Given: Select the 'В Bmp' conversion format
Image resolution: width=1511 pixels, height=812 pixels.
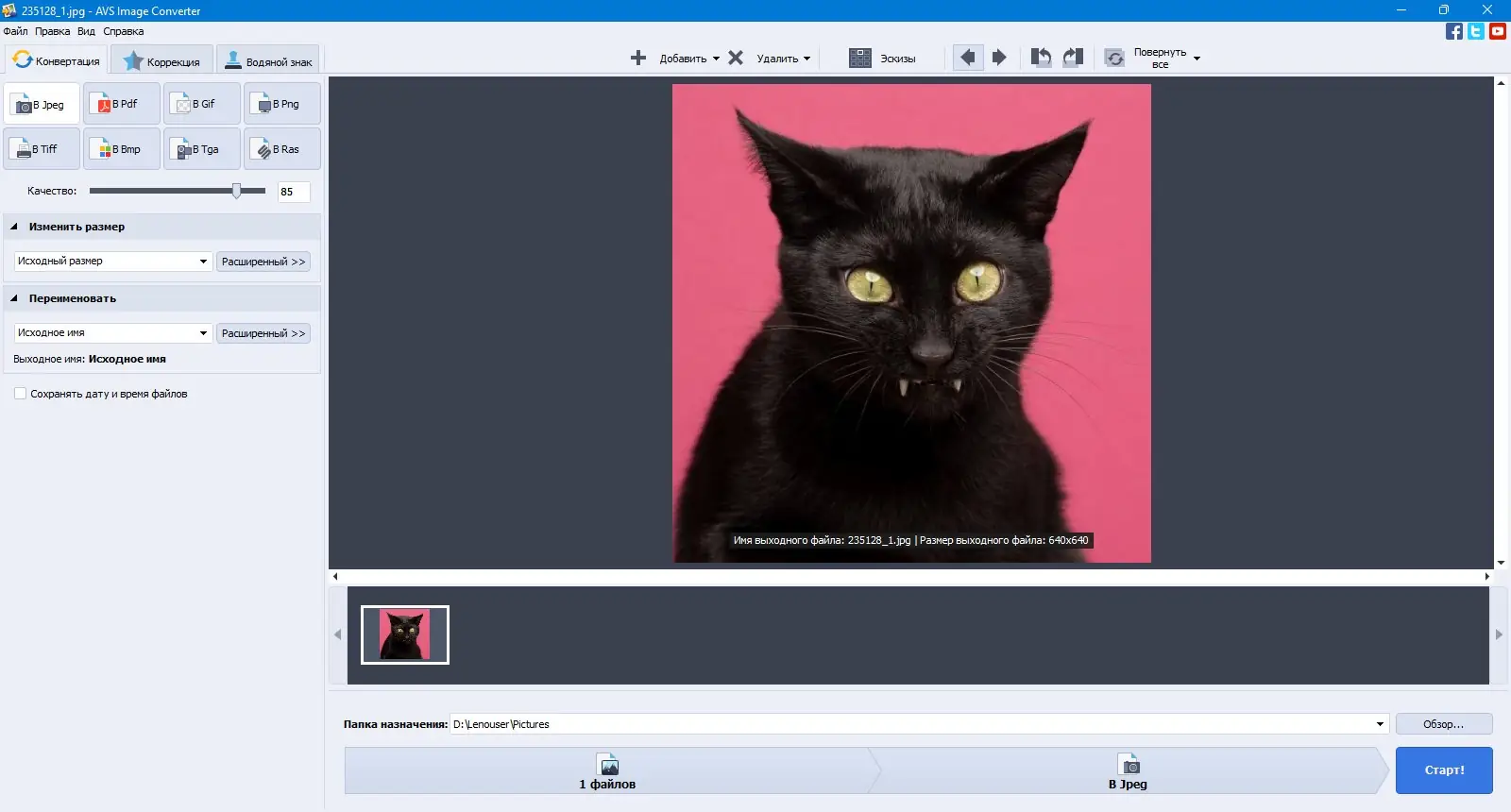Looking at the screenshot, I should (122, 149).
